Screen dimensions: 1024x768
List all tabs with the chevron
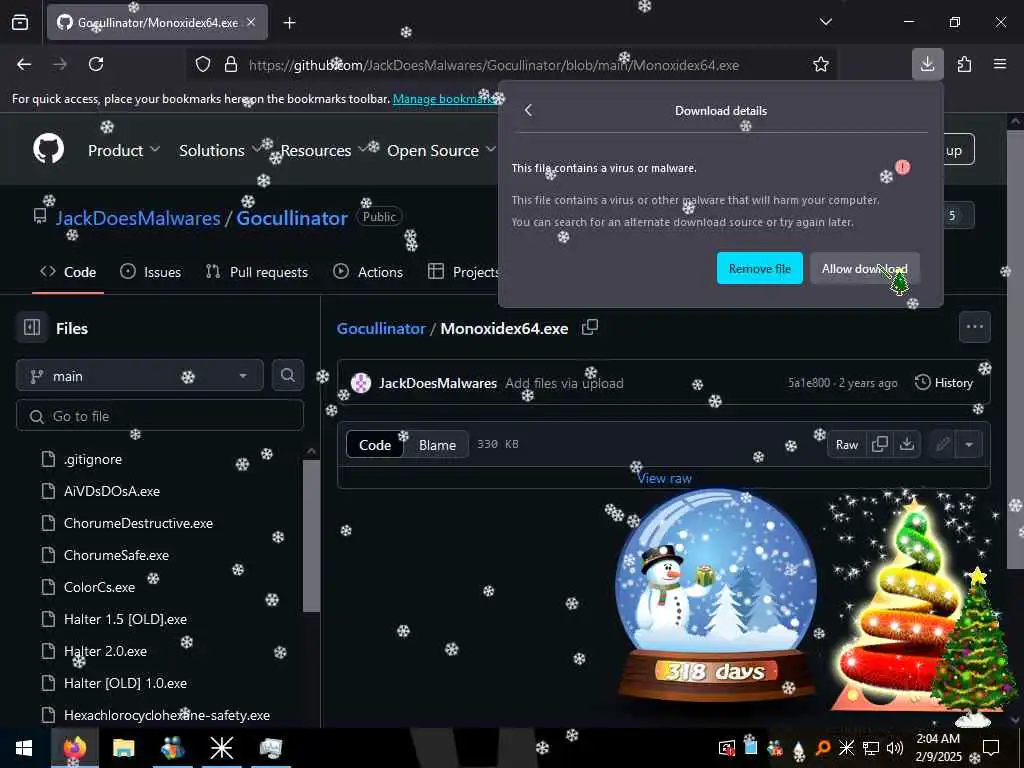(x=825, y=22)
